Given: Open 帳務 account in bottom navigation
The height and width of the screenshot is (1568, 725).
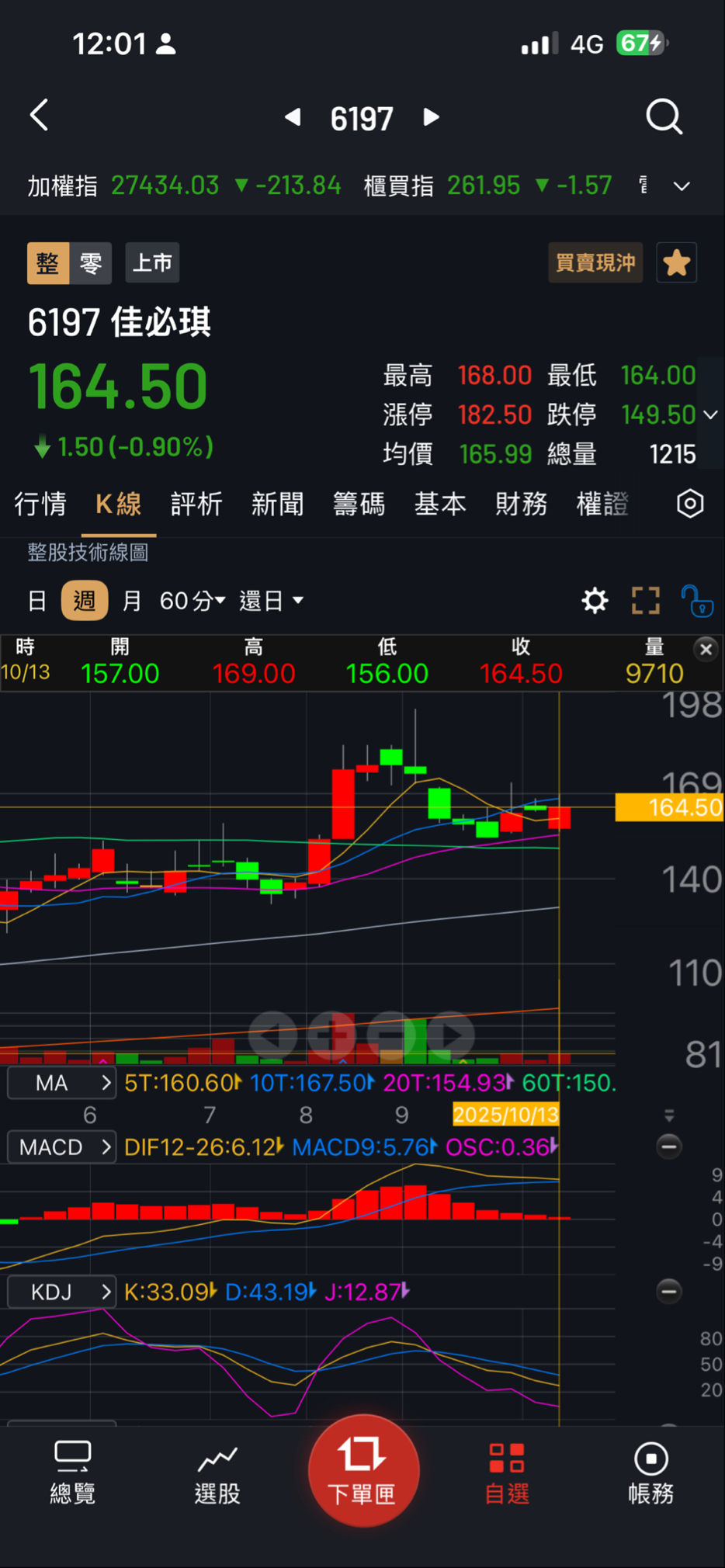Looking at the screenshot, I should point(650,1473).
